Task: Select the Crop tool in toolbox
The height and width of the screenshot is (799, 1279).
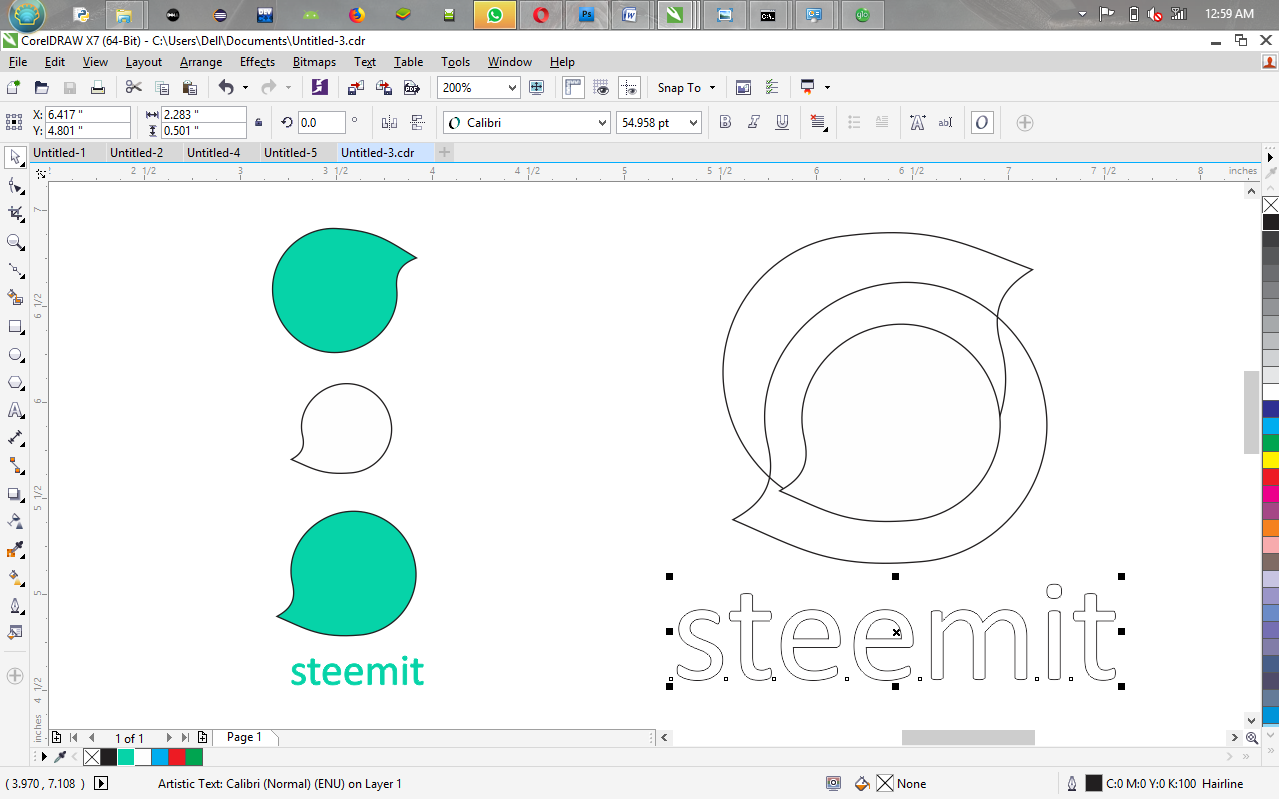Action: coord(15,214)
